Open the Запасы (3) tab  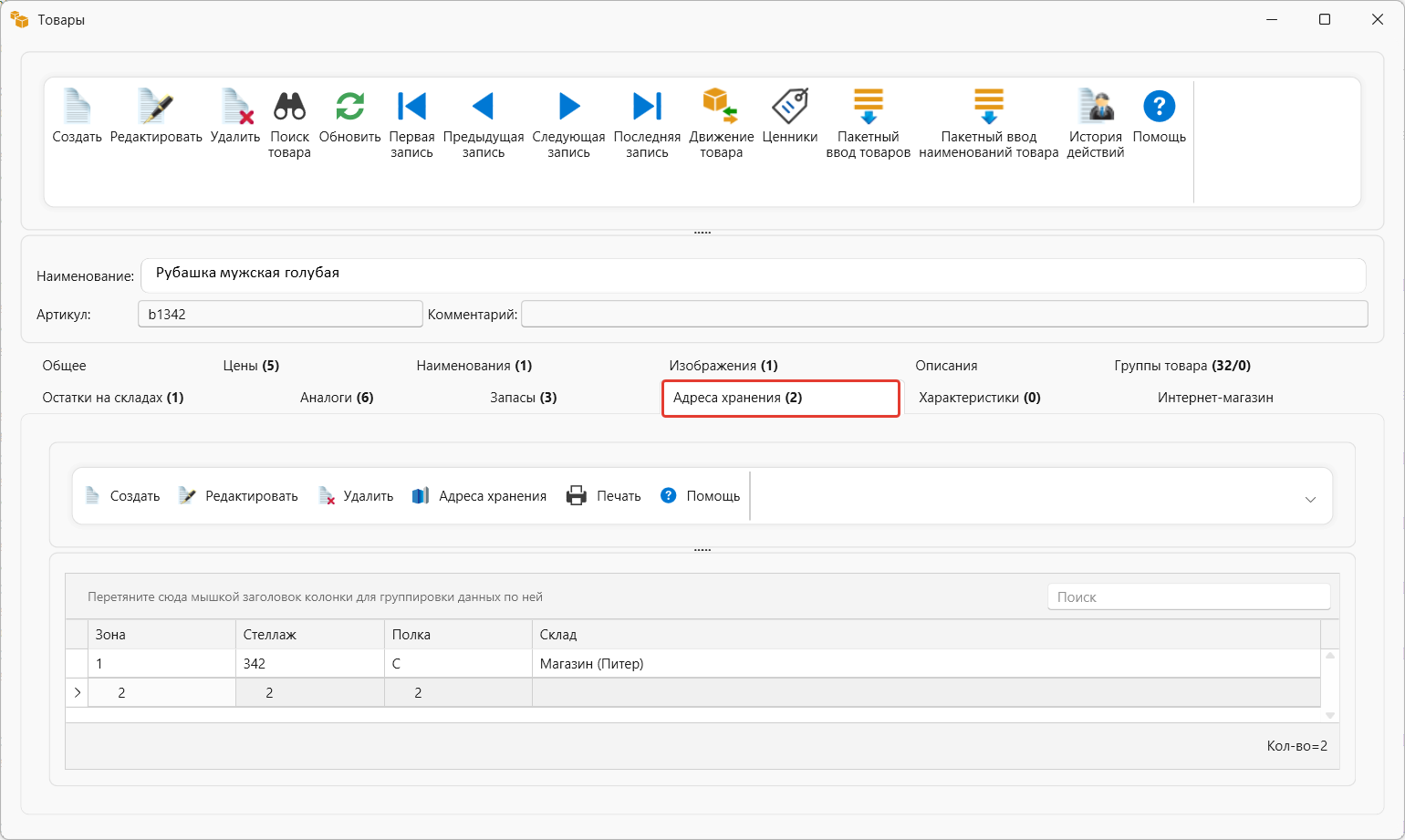click(x=524, y=398)
